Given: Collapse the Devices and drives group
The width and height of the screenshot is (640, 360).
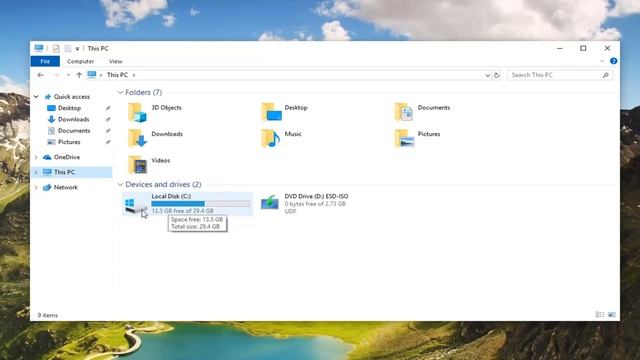Looking at the screenshot, I should (120, 184).
